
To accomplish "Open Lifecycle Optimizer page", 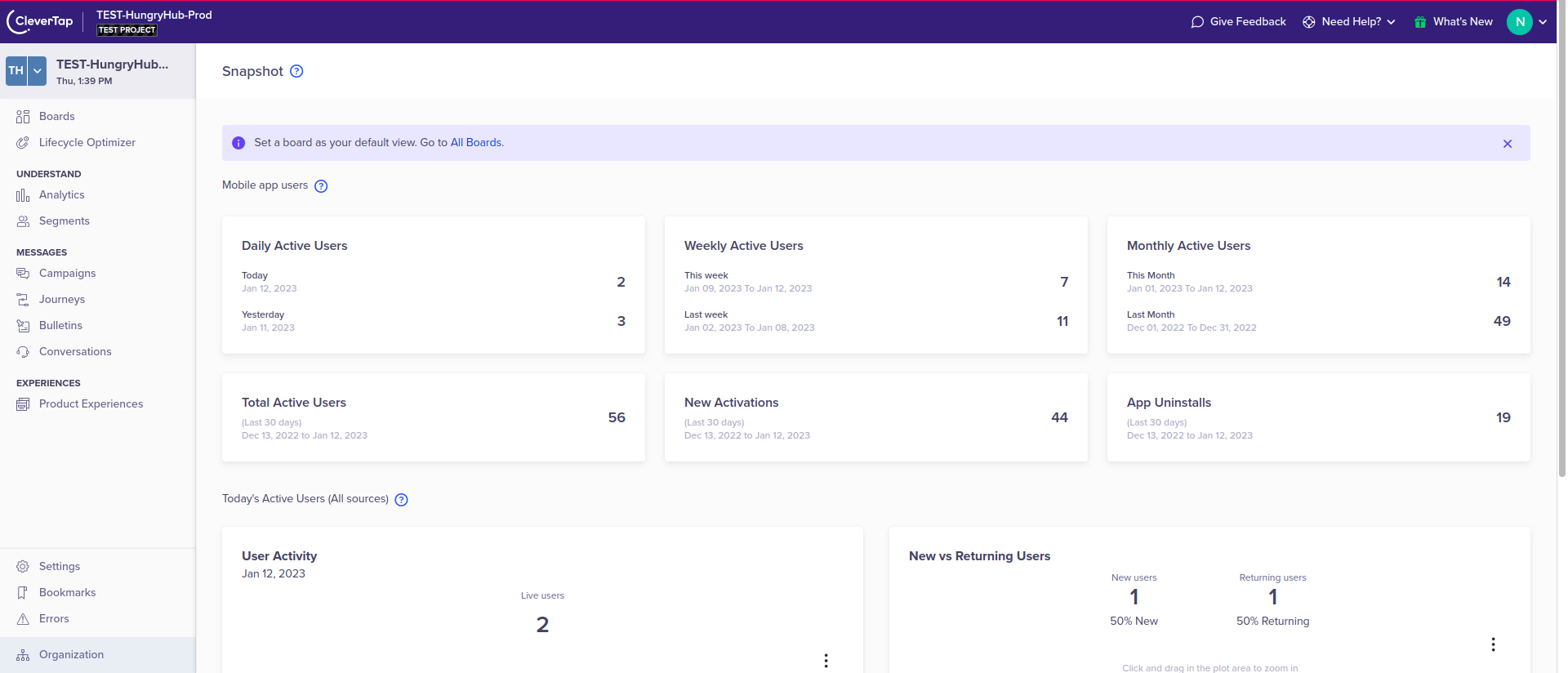I will tap(87, 143).
